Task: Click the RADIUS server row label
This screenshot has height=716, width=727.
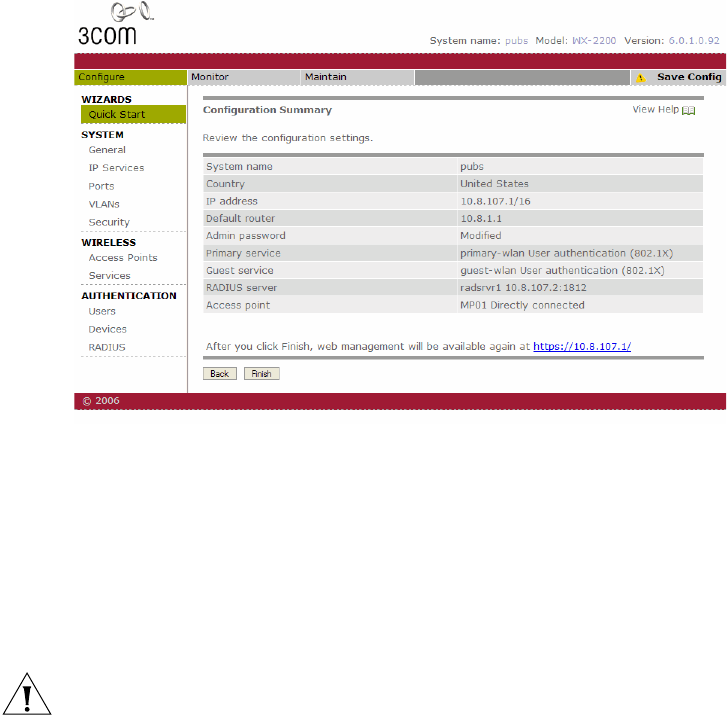Action: pyautogui.click(x=242, y=288)
